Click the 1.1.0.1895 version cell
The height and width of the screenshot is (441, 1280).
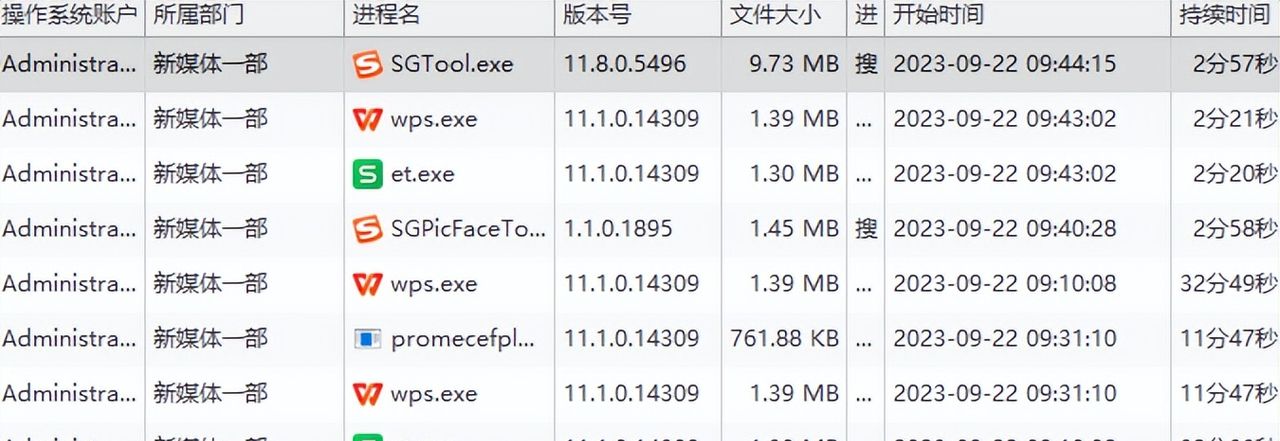pos(618,229)
